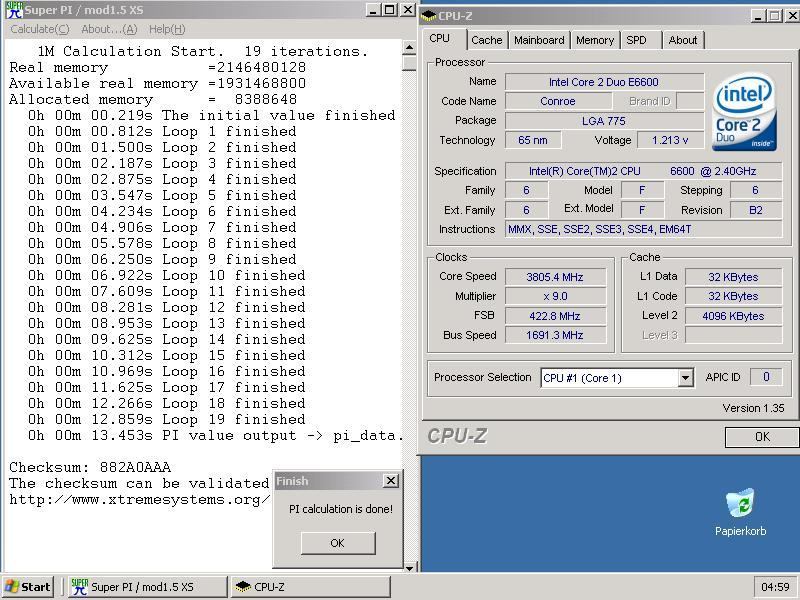Image resolution: width=800 pixels, height=600 pixels.
Task: Click the Code Name value 'Conroe'
Action: coord(558,101)
